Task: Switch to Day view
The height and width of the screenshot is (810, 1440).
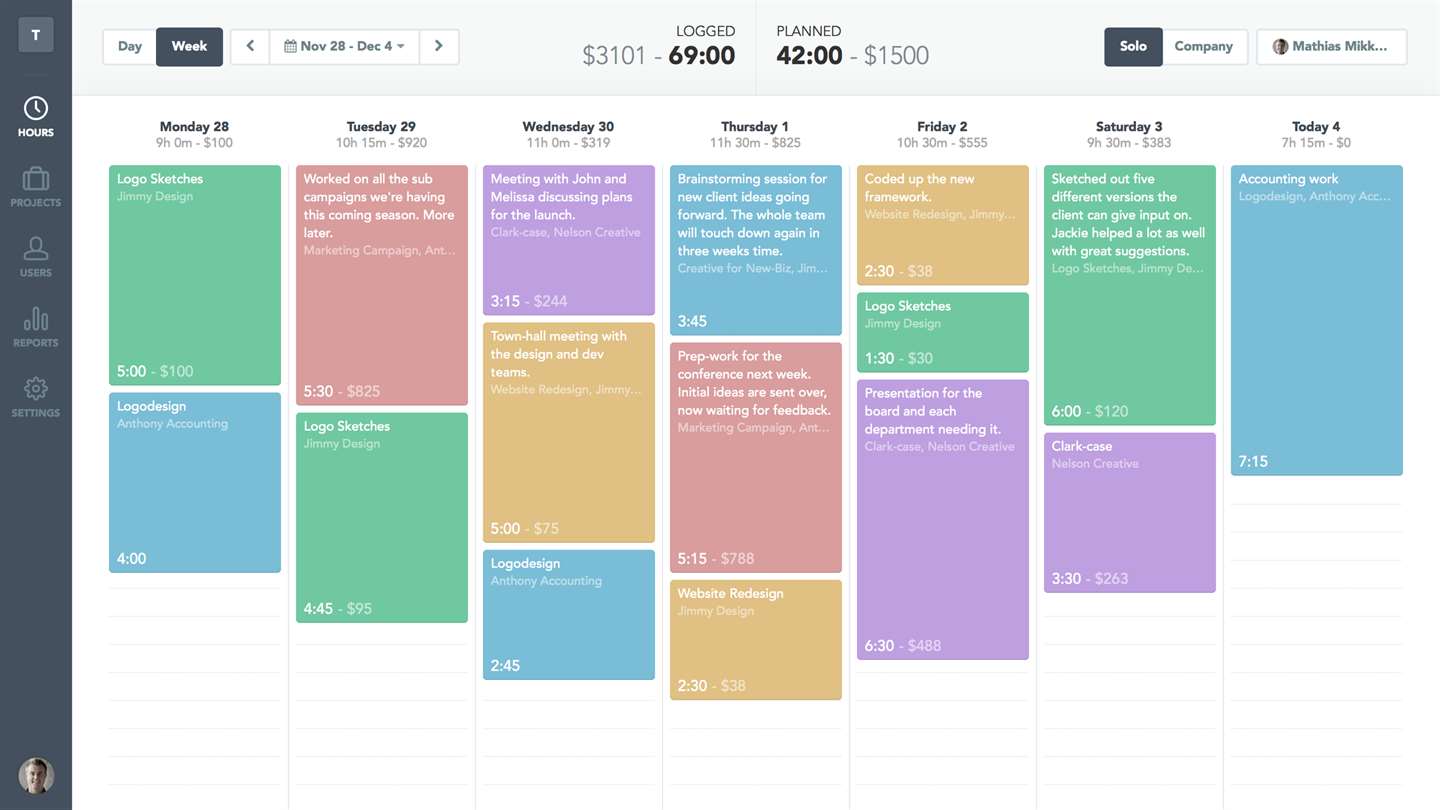Action: 130,46
